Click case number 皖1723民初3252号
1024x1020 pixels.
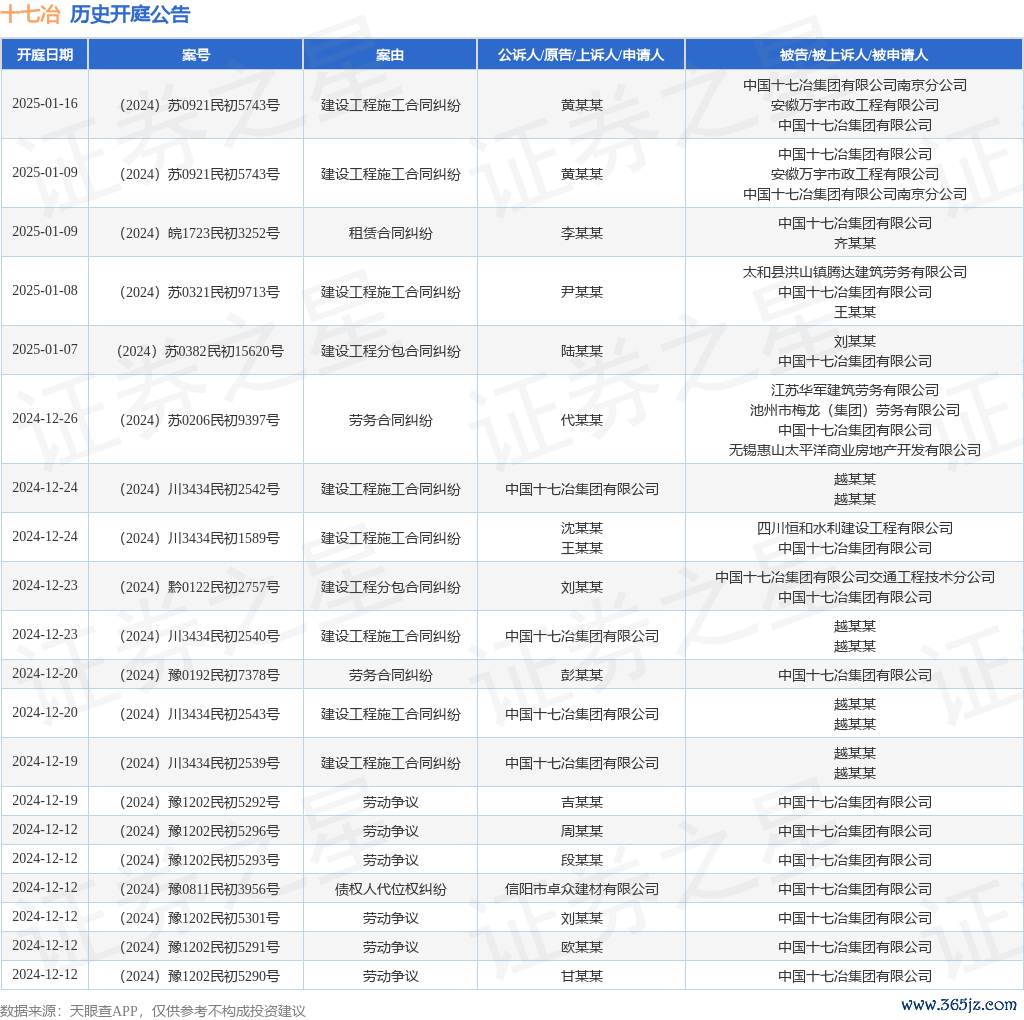pos(200,233)
